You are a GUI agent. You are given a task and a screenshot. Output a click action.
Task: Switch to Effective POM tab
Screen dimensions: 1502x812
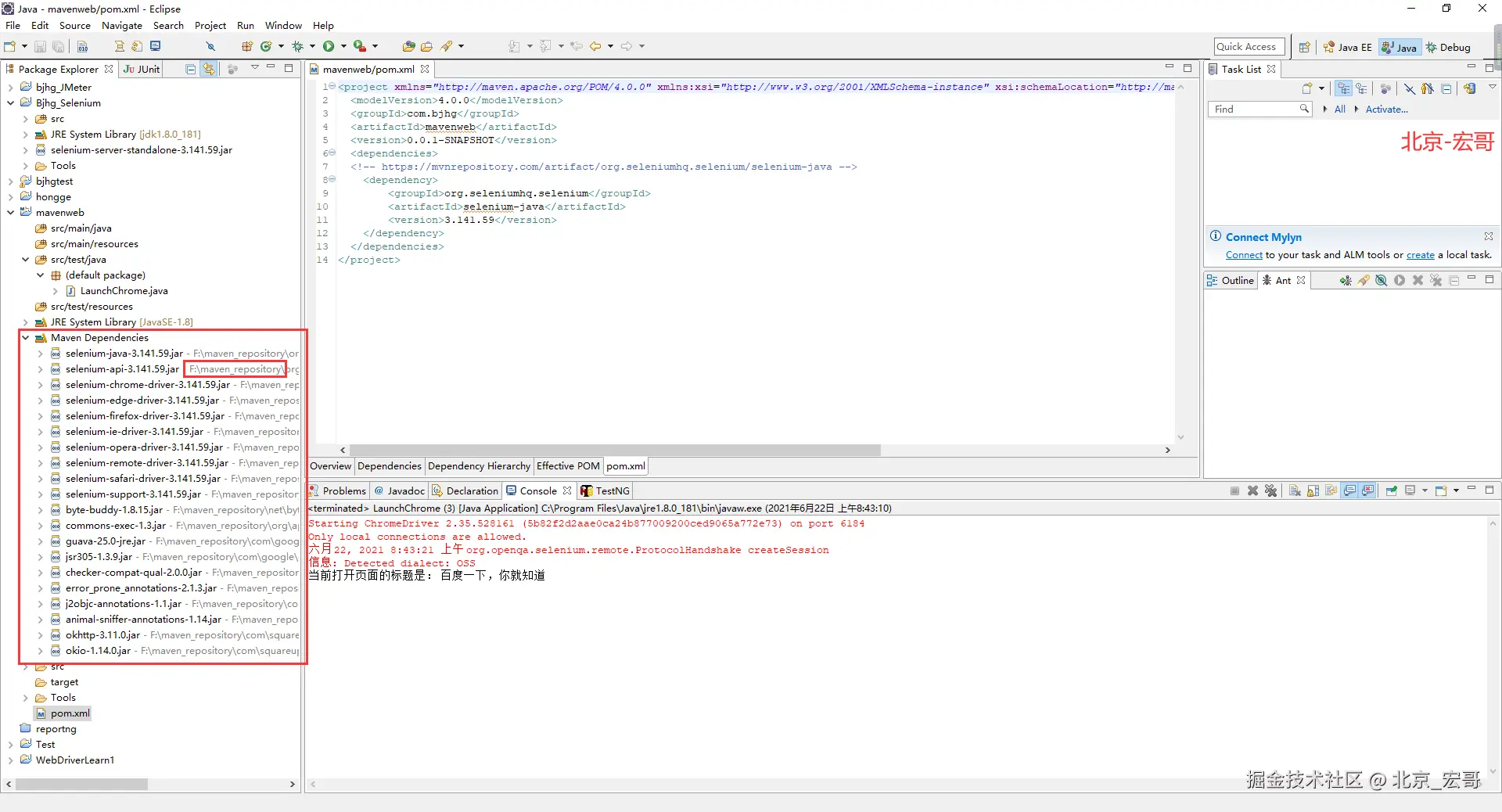(x=568, y=466)
